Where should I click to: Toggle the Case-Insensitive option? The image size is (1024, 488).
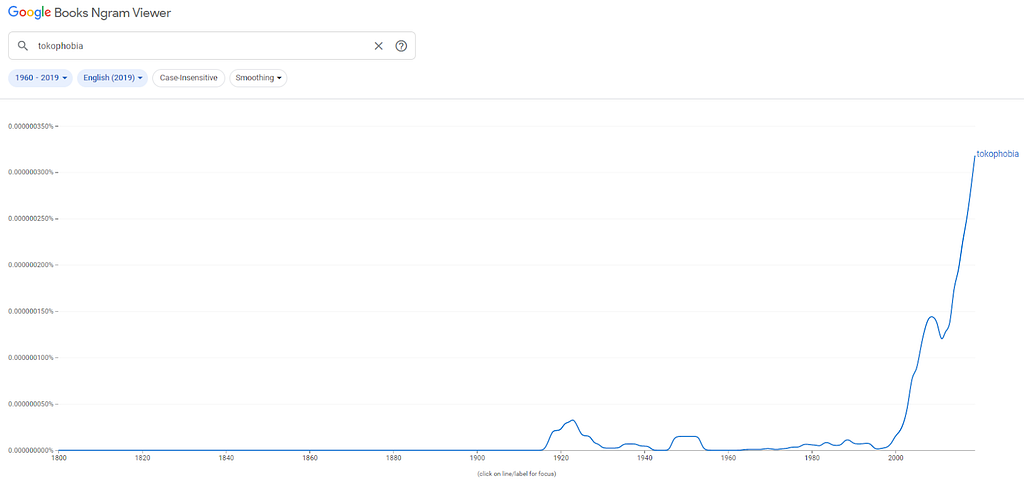pyautogui.click(x=189, y=78)
